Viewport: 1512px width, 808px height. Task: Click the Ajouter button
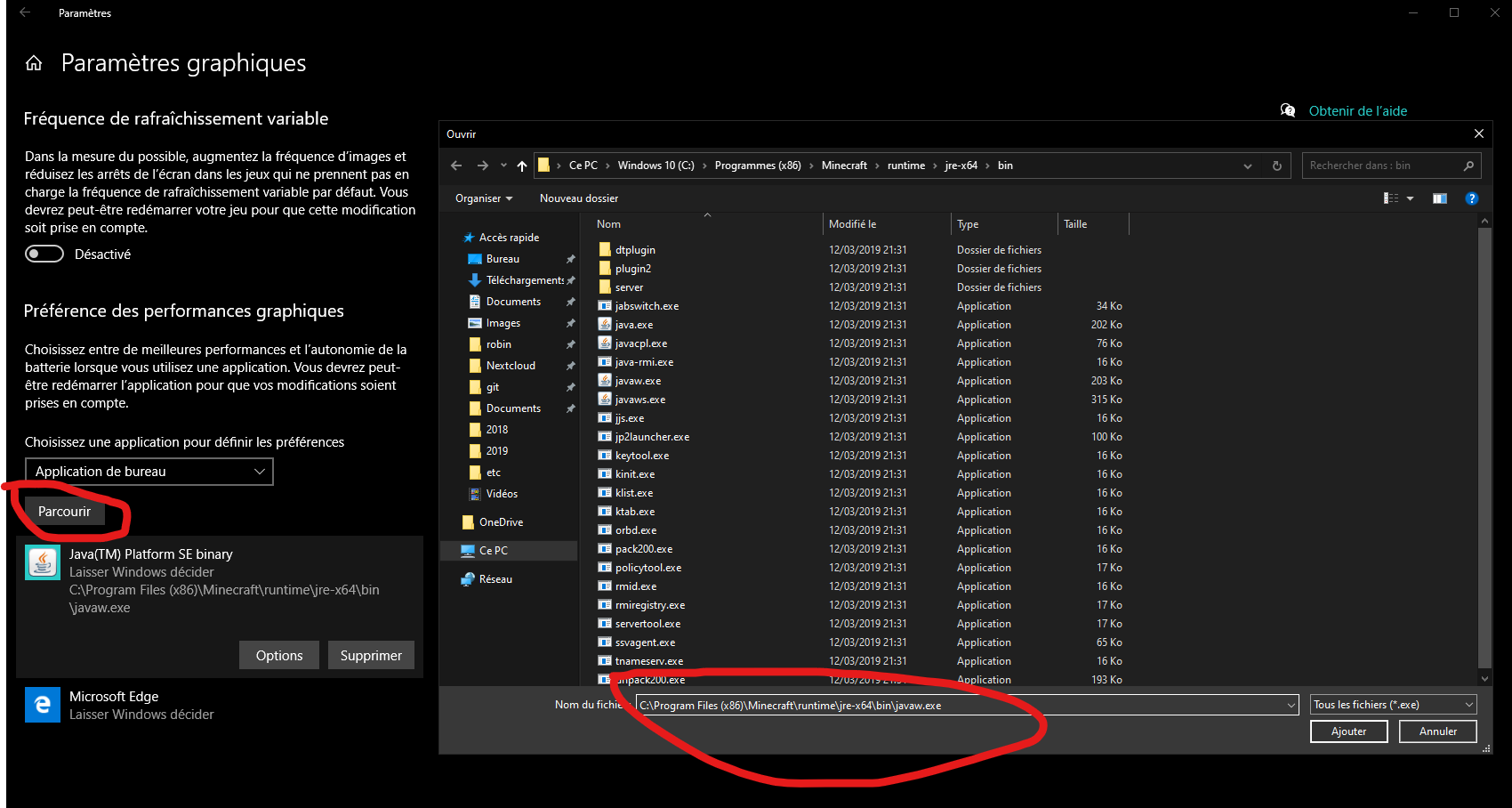point(1348,731)
